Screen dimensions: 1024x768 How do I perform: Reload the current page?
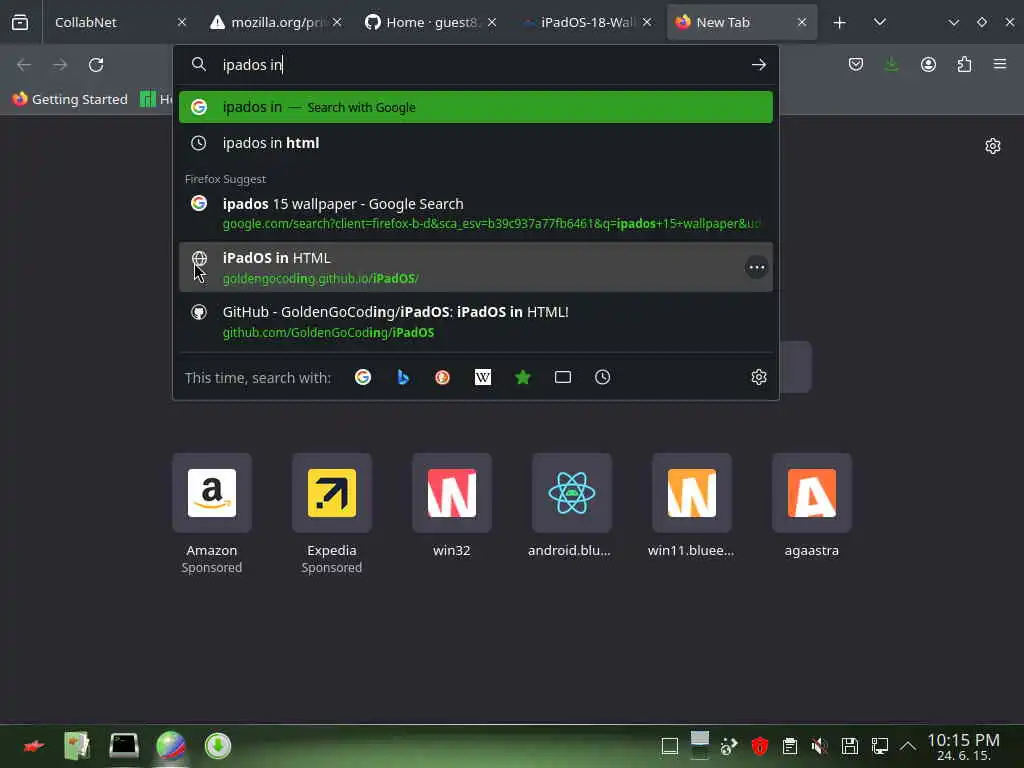[x=96, y=65]
